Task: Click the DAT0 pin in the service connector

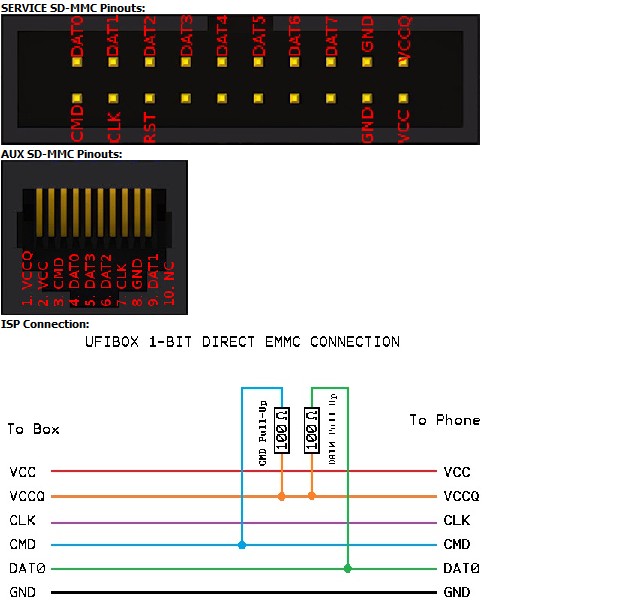Action: (77, 62)
